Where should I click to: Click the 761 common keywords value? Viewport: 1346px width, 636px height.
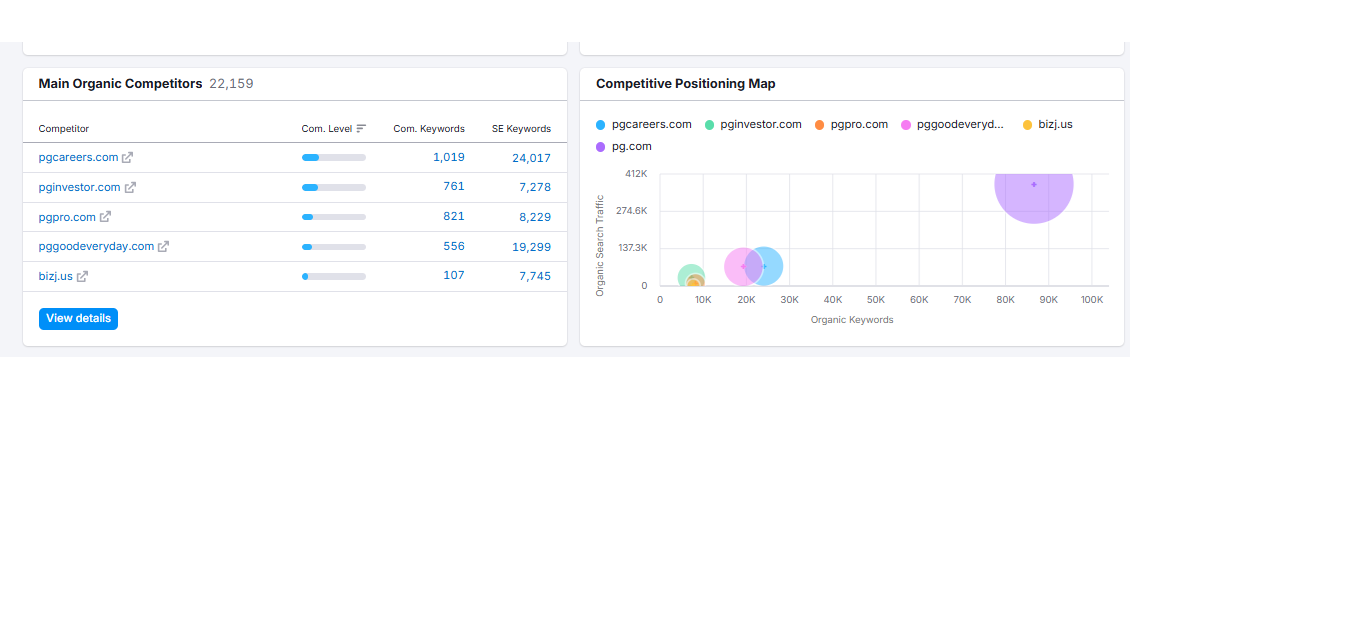pos(454,186)
